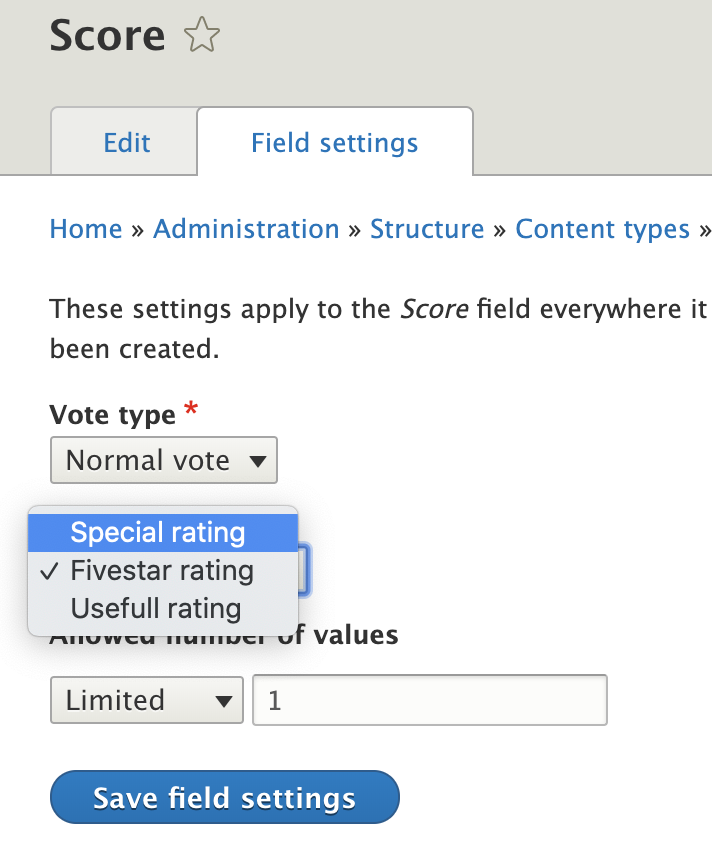Click the star shortcut icon beside Score

202,37
